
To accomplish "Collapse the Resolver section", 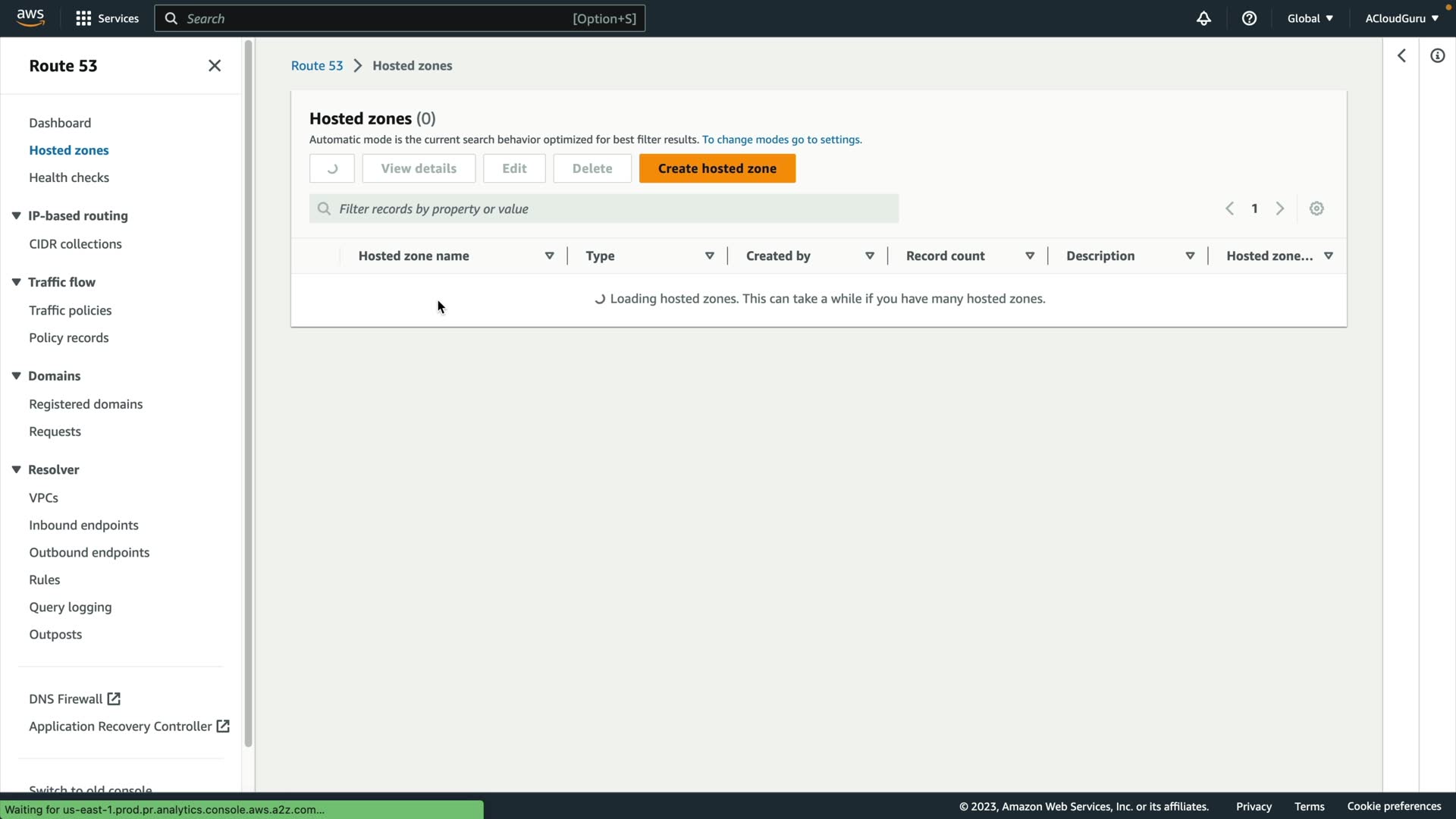I will point(16,469).
